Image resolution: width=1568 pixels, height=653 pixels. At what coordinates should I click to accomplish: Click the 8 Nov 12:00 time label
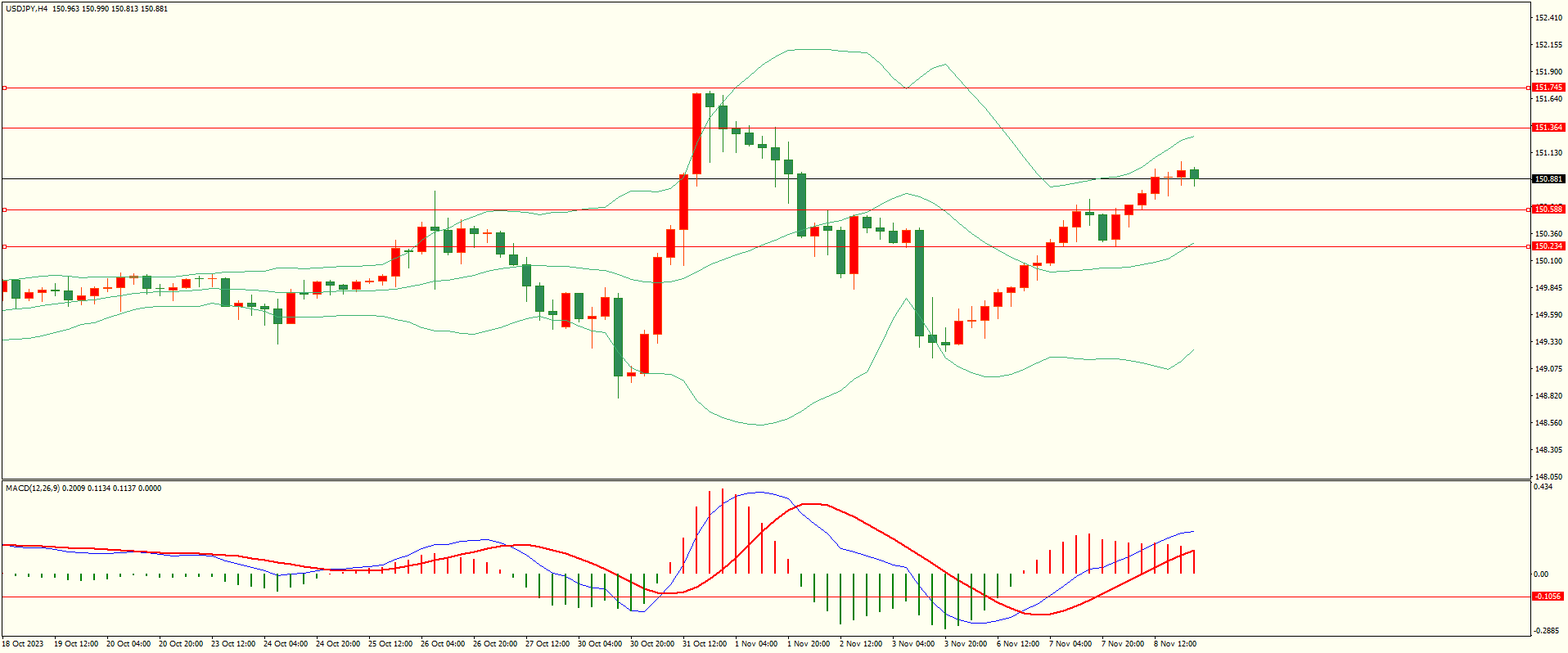[1175, 644]
